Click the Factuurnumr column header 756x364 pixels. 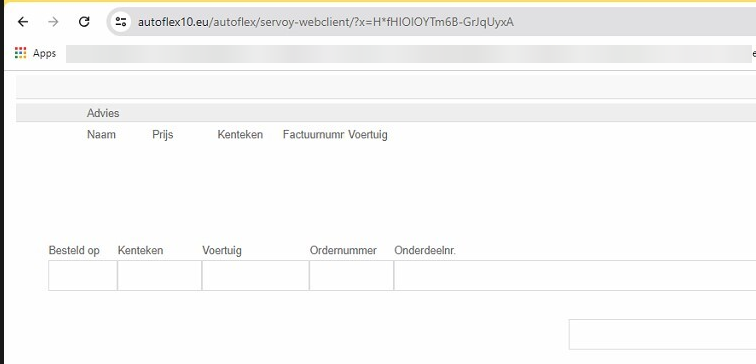point(314,135)
